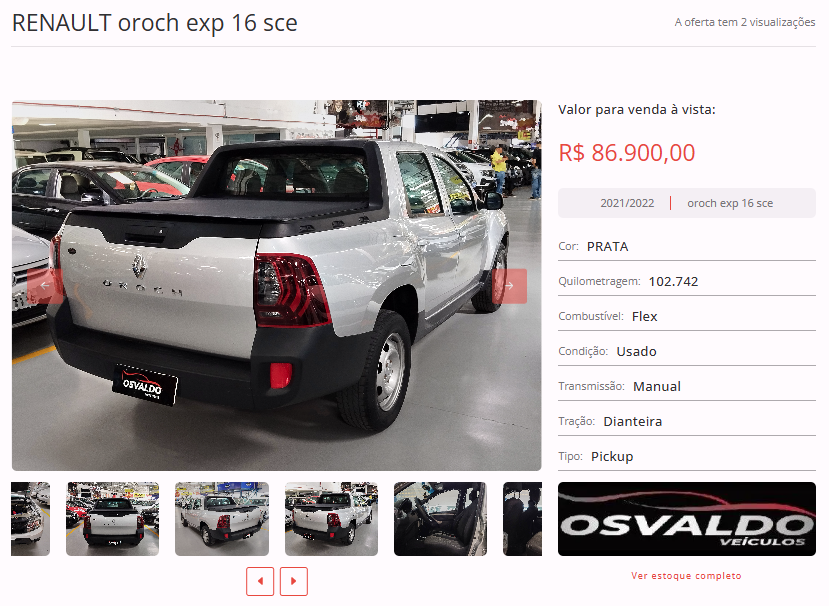This screenshot has height=606, width=829.
Task: Advance to next photo with right arrow overlay
Action: 509,286
